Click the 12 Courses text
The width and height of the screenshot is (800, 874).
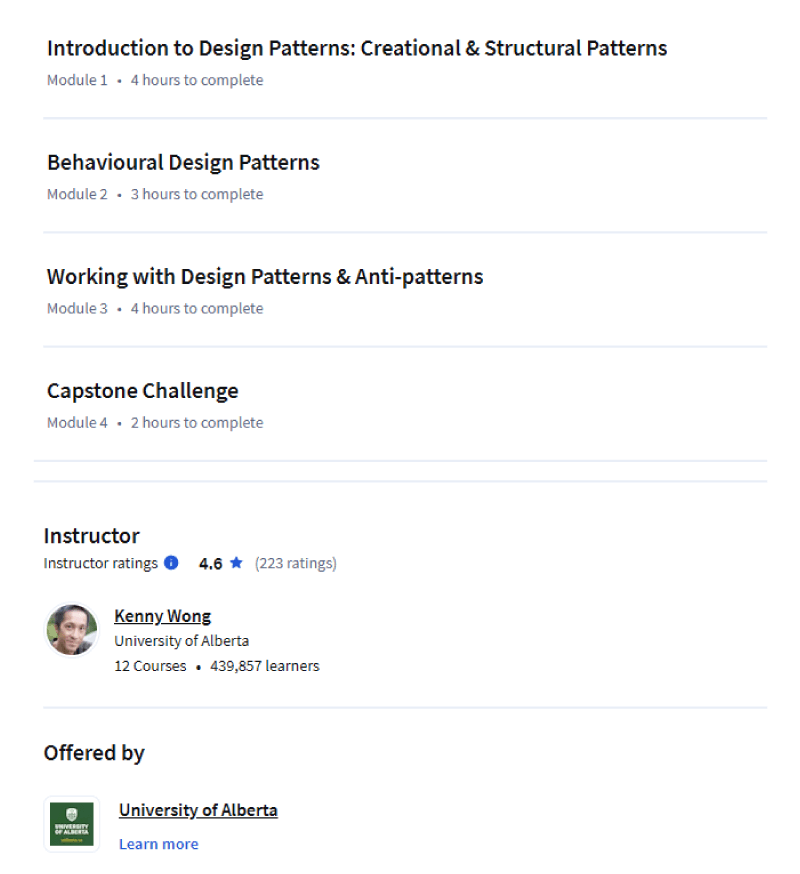coord(150,666)
